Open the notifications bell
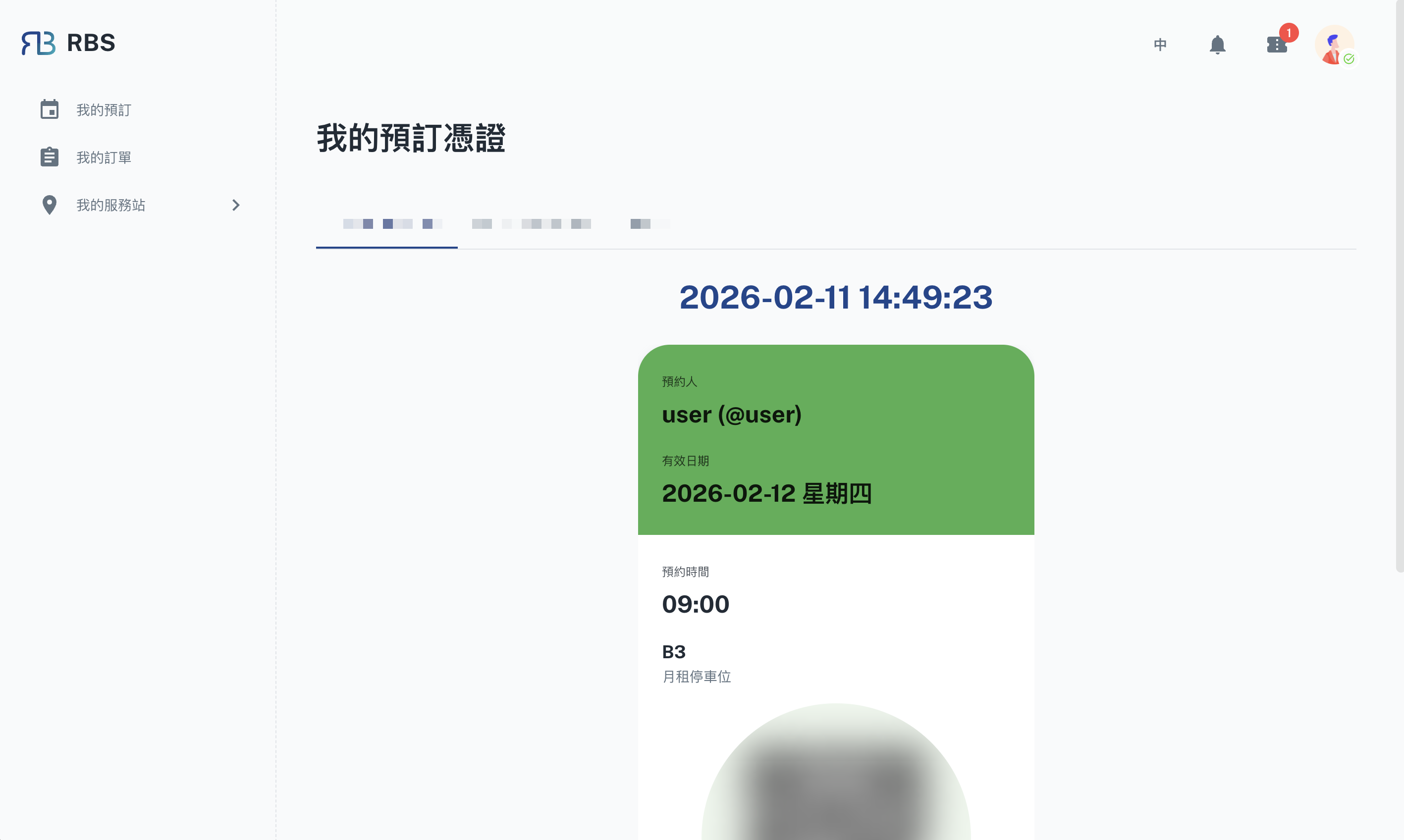The image size is (1404, 840). (x=1217, y=45)
